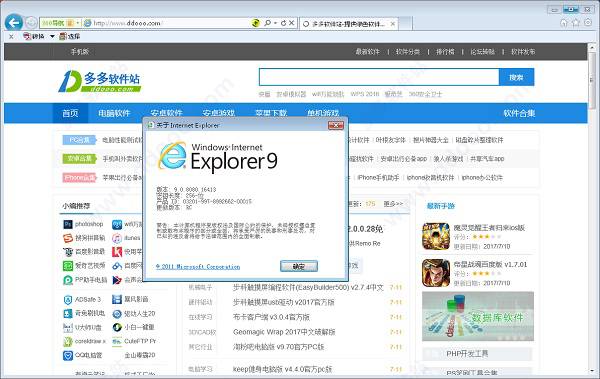Click the address bar search magnifier icon
This screenshot has width=600, height=379.
[267, 23]
